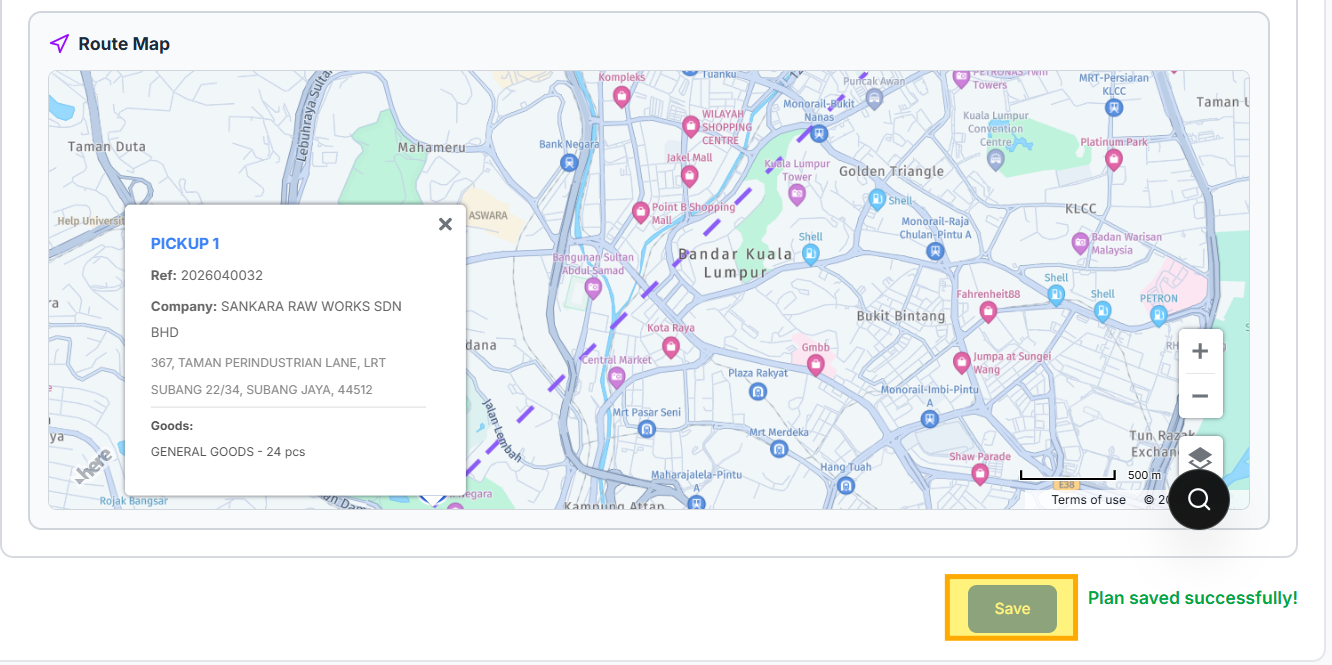
Task: Select the Platinum Park pin
Action: pos(1113,159)
